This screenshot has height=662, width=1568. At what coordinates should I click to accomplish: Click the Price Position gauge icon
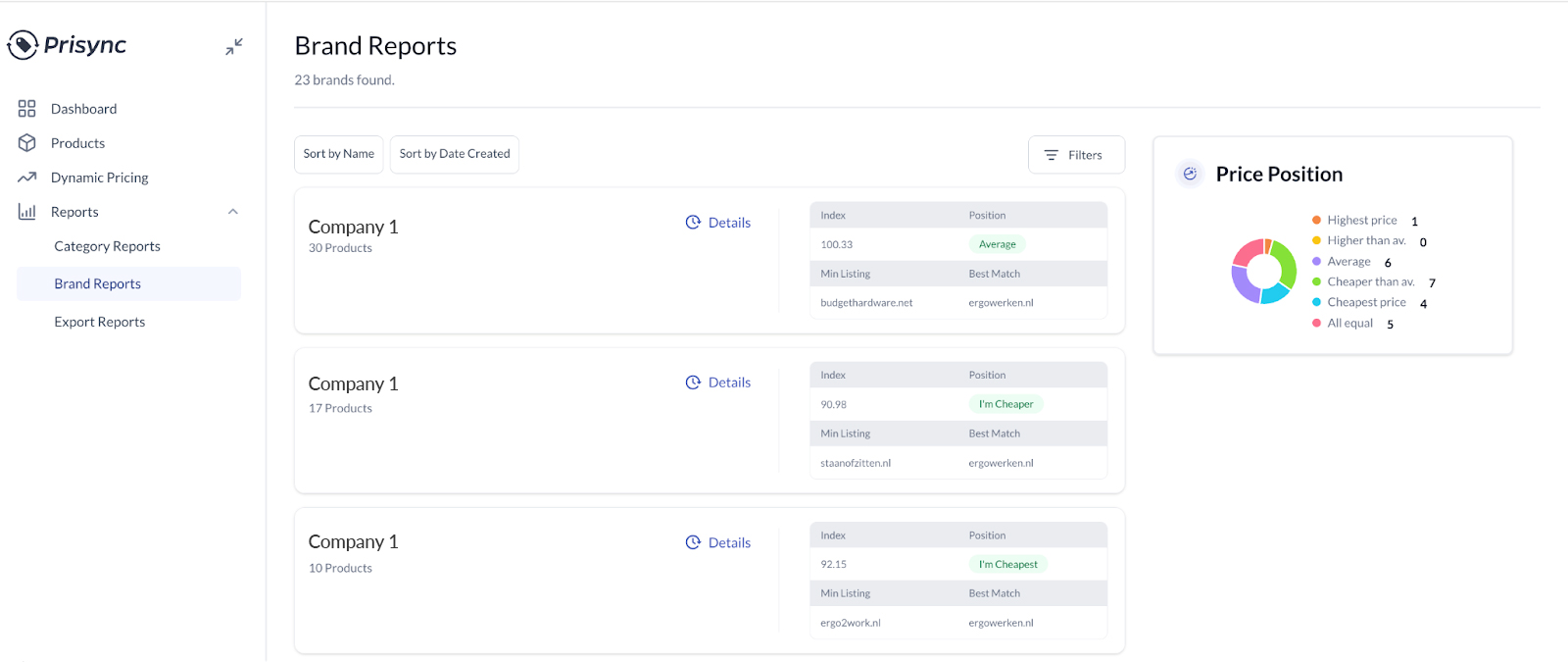coord(1190,174)
